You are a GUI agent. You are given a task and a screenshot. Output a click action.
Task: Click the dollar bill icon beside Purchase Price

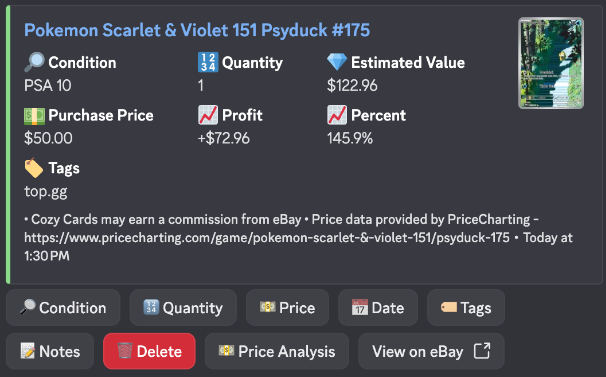point(34,115)
